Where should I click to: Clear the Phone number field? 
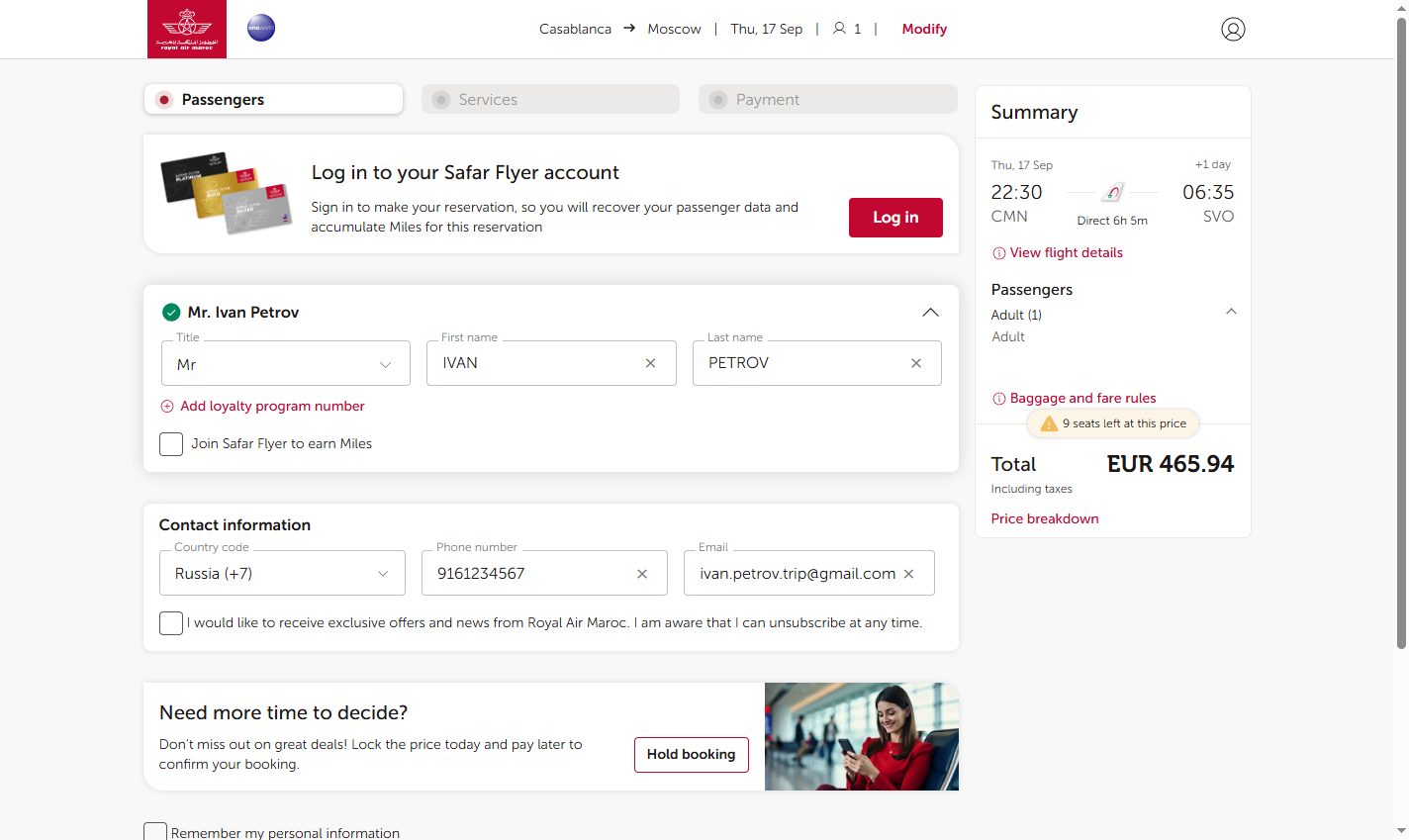pyautogui.click(x=642, y=574)
